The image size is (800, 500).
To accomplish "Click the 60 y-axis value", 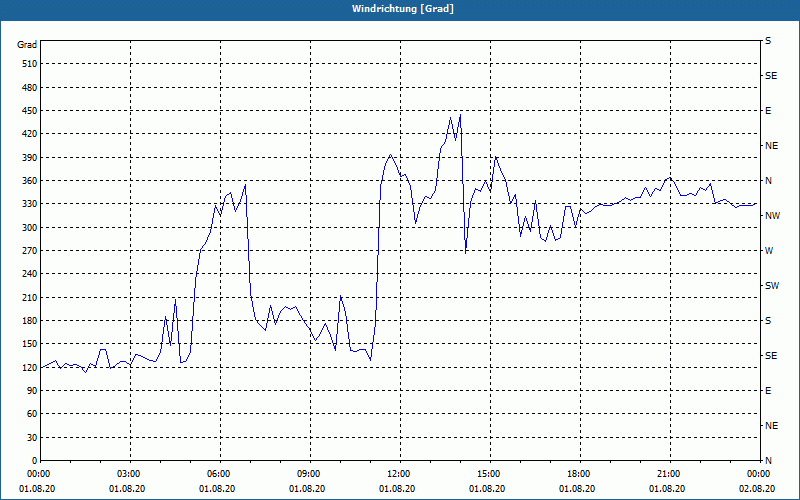I will pyautogui.click(x=32, y=414).
